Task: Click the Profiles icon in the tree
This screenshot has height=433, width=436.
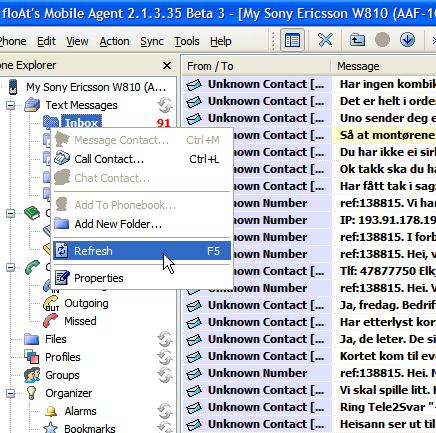Action: [x=32, y=357]
